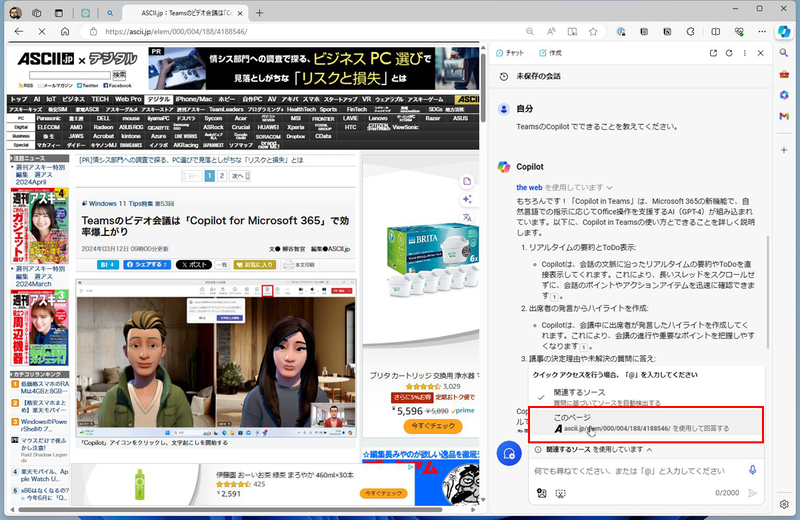This screenshot has height=520, width=800.
Task: Toggle the Copilot sidebar icon
Action: 784,32
